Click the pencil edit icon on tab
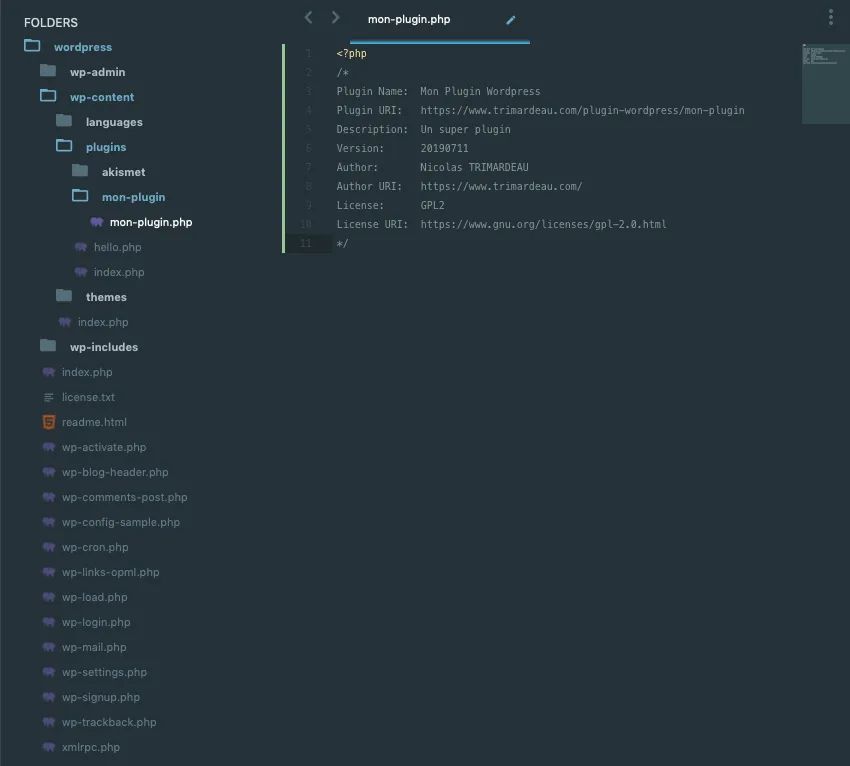 [511, 20]
